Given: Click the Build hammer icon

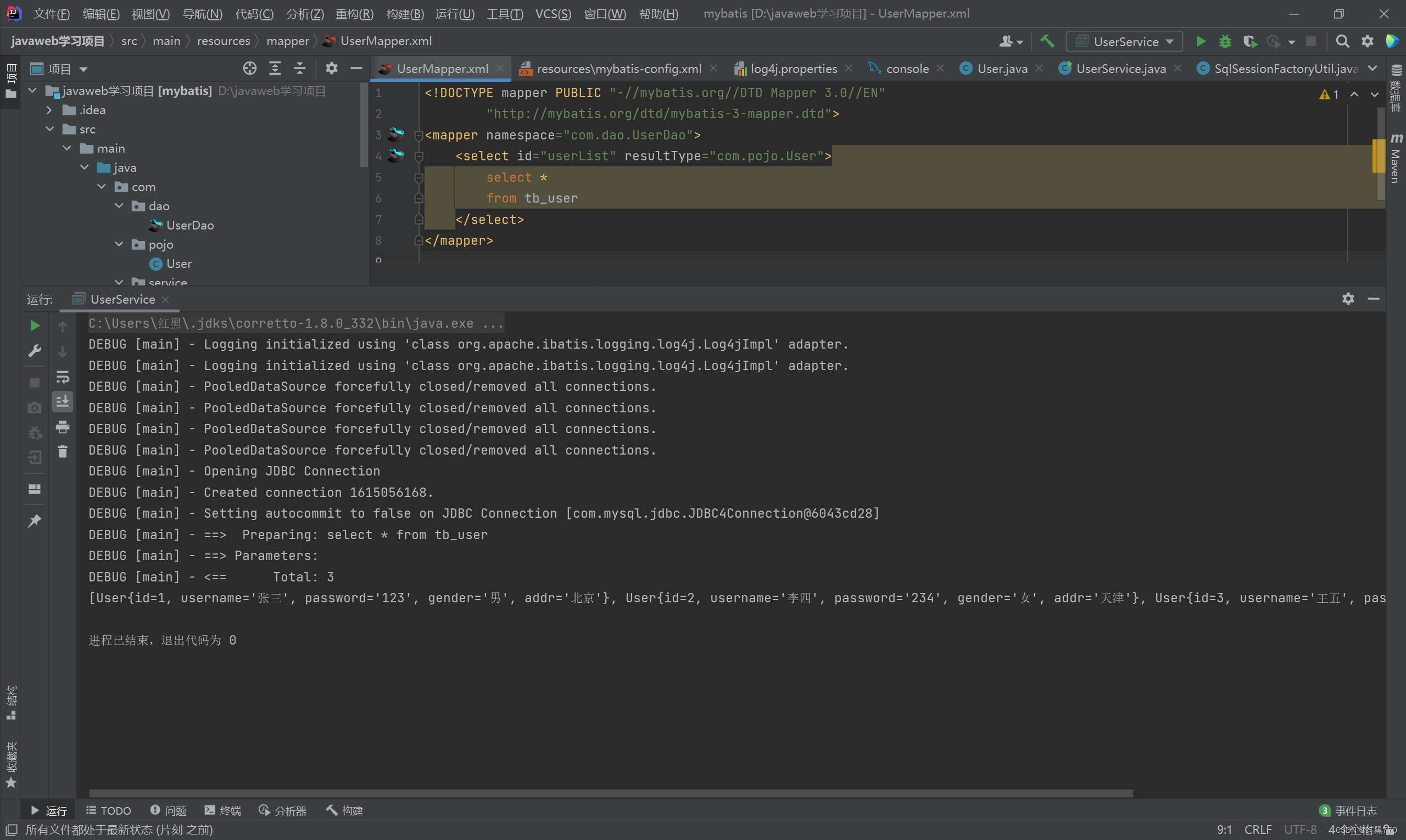Looking at the screenshot, I should tap(1047, 41).
